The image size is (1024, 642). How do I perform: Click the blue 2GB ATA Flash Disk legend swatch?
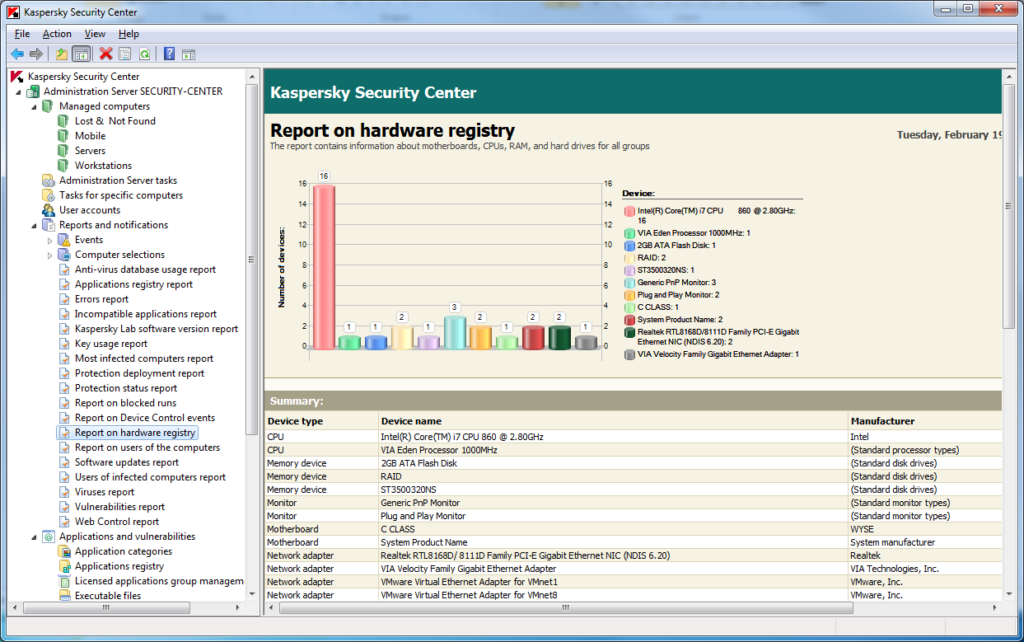pos(630,246)
